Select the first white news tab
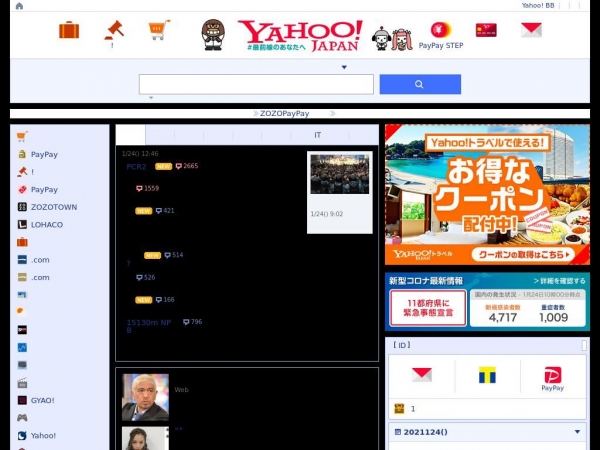Viewport: 600px width, 450px height. point(130,135)
